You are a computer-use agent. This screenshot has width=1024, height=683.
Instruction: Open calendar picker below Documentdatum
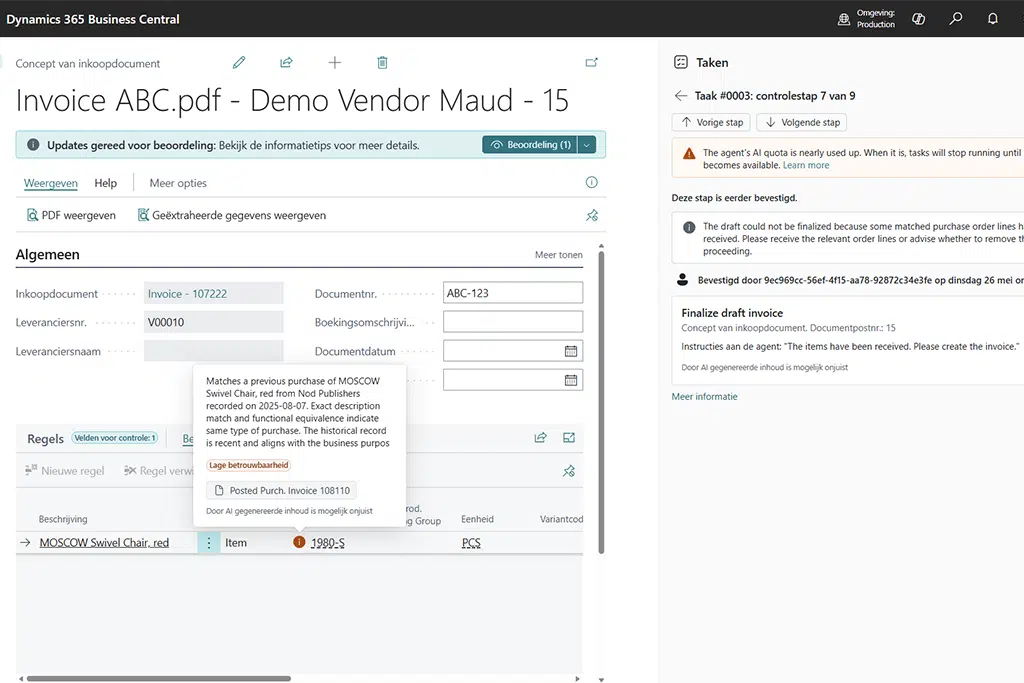pos(571,380)
